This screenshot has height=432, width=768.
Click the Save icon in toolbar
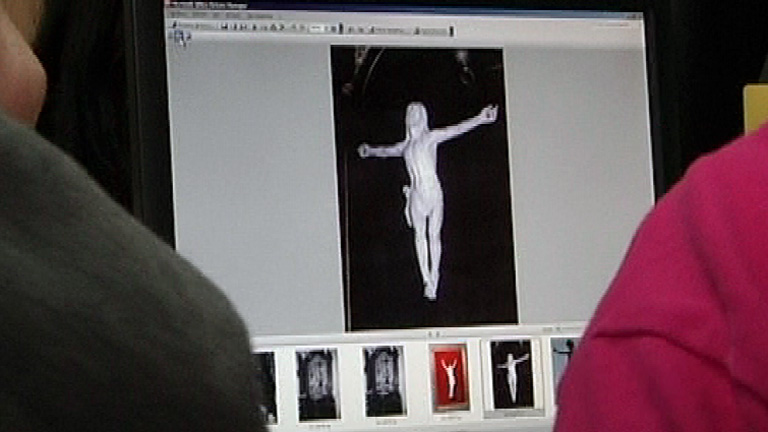click(x=226, y=28)
